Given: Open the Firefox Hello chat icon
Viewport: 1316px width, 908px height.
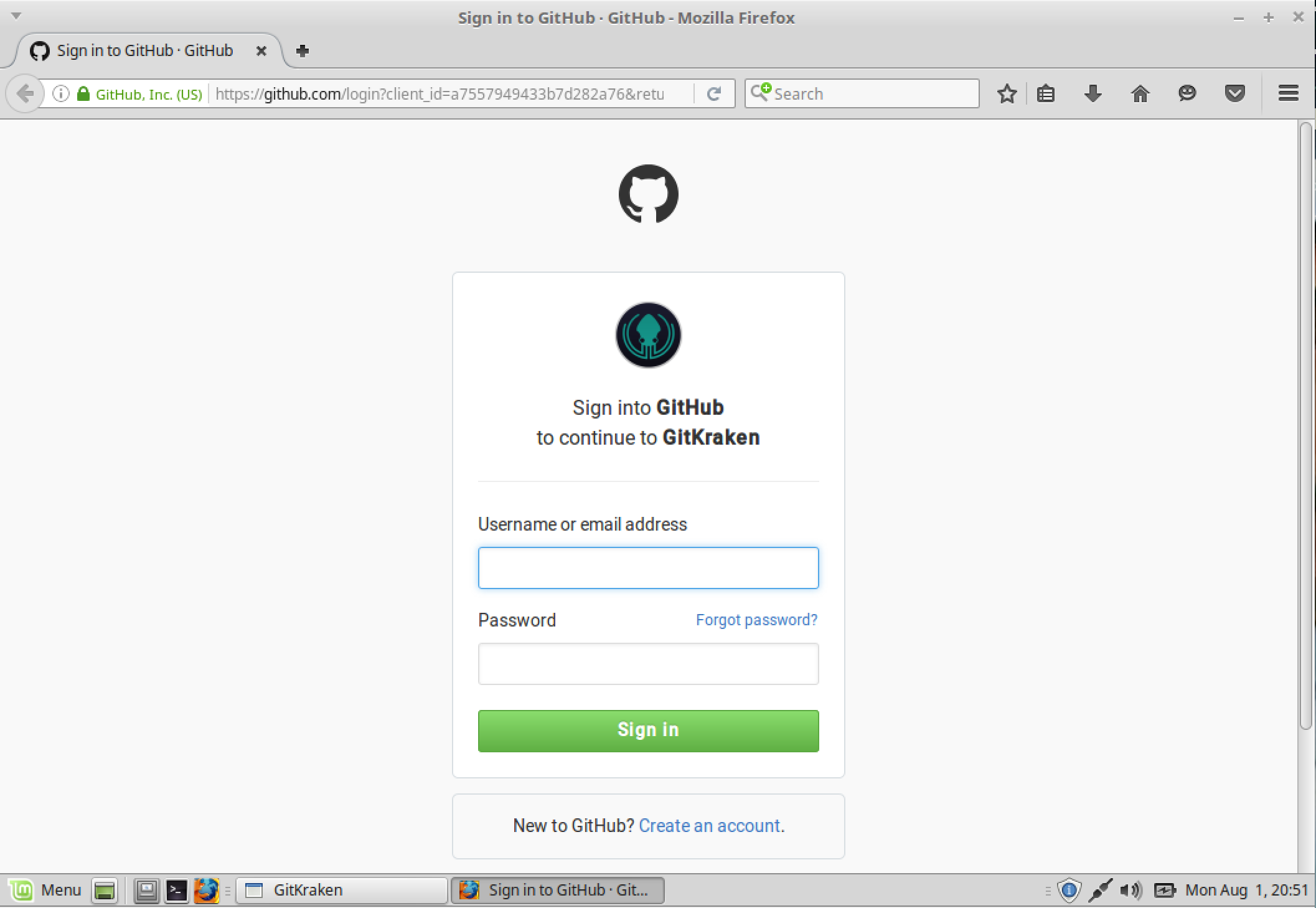Looking at the screenshot, I should [x=1187, y=93].
